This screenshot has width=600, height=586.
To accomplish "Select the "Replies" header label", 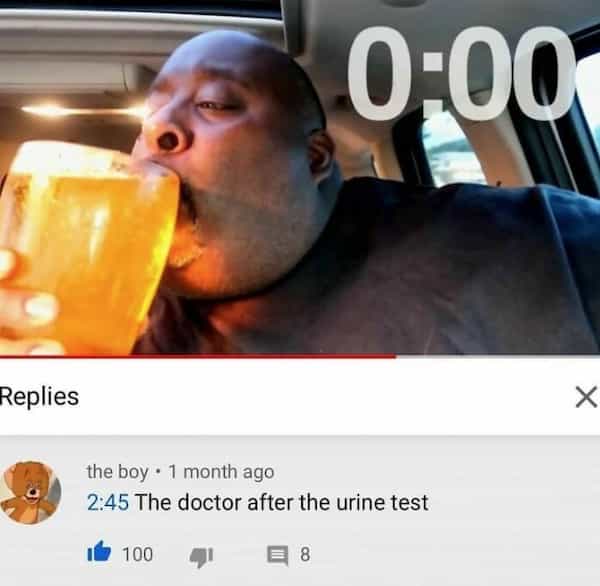I will pos(39,396).
